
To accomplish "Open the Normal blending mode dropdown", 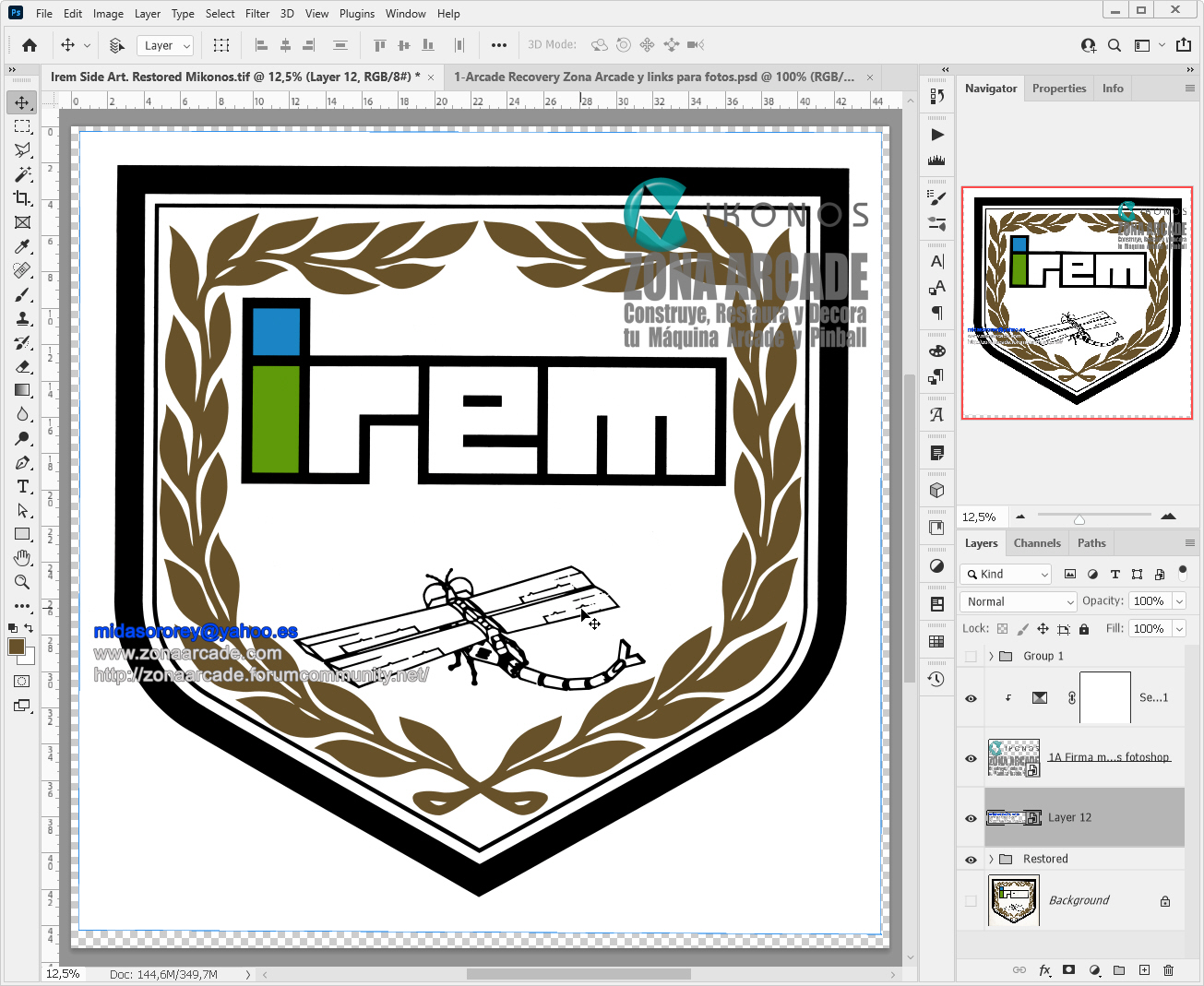I will pos(1017,601).
